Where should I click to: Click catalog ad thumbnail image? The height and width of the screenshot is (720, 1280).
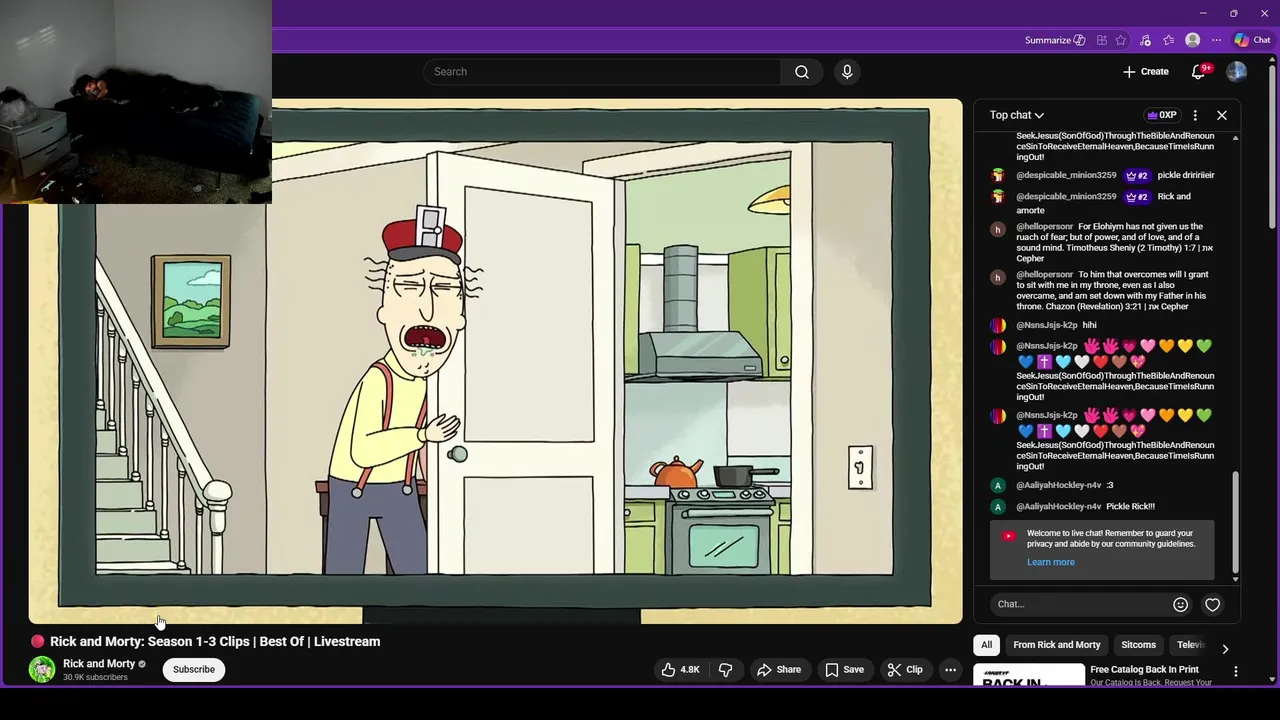coord(1028,675)
